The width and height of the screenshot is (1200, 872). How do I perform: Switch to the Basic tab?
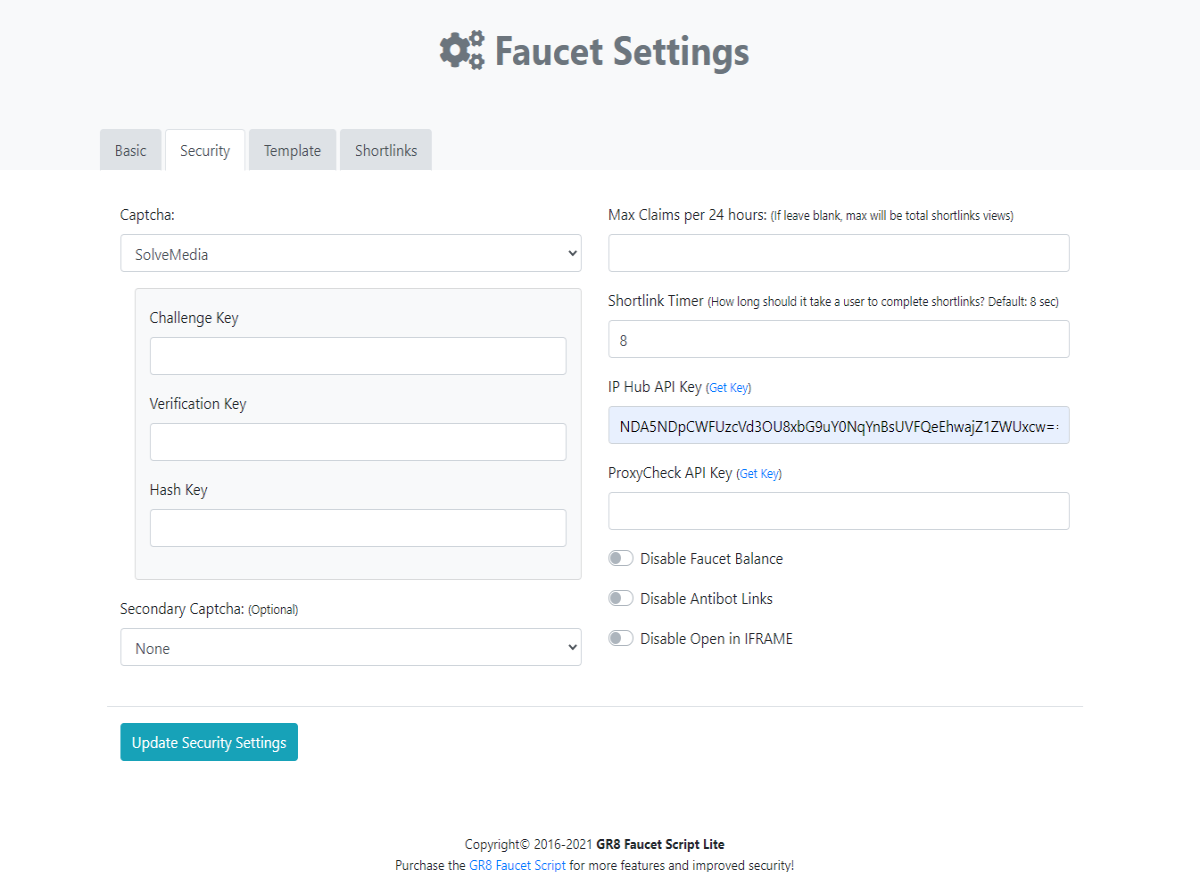pyautogui.click(x=130, y=150)
